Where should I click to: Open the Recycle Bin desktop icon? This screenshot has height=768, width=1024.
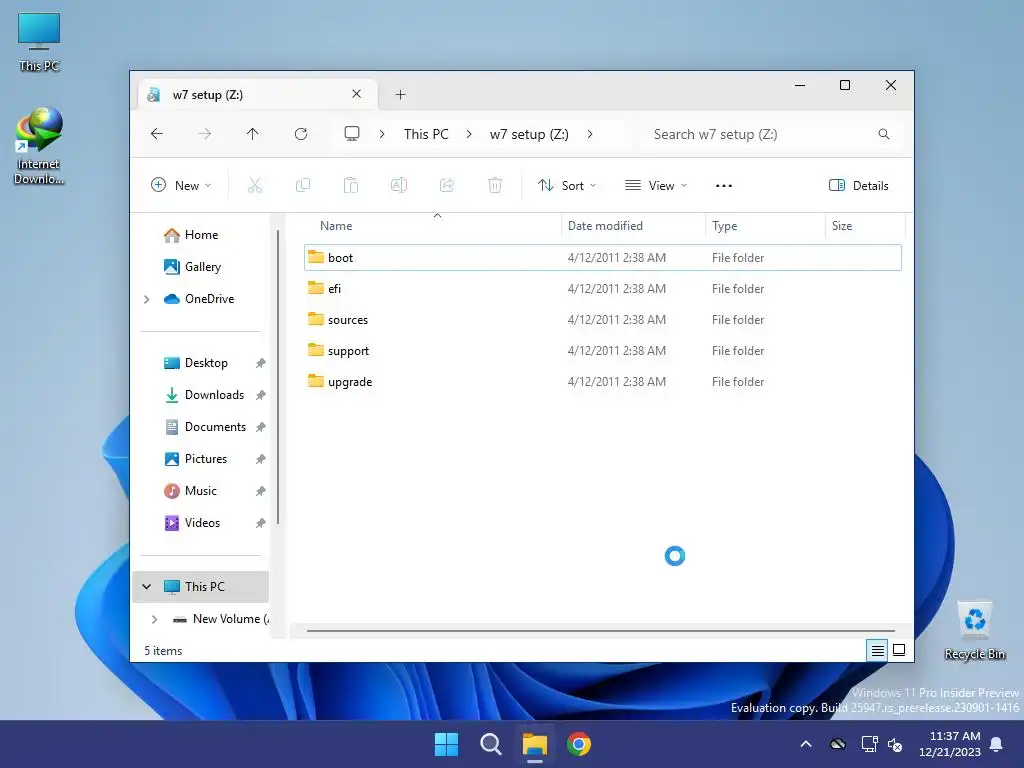pyautogui.click(x=974, y=630)
